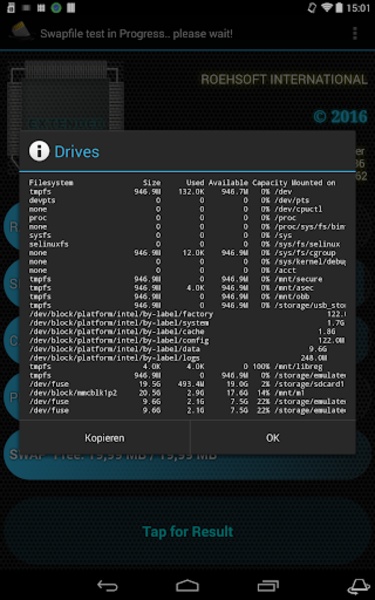
Task: Select the by-label/factory line
Action: coord(188,314)
